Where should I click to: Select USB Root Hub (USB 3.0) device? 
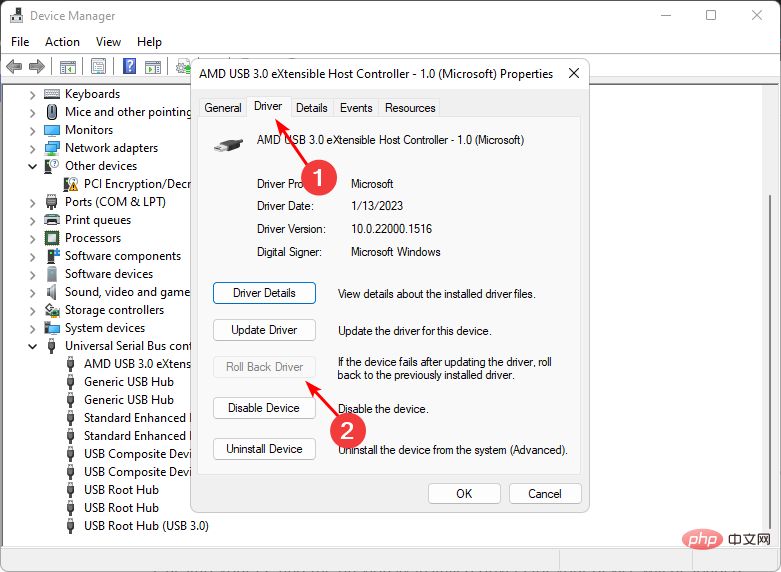click(146, 526)
